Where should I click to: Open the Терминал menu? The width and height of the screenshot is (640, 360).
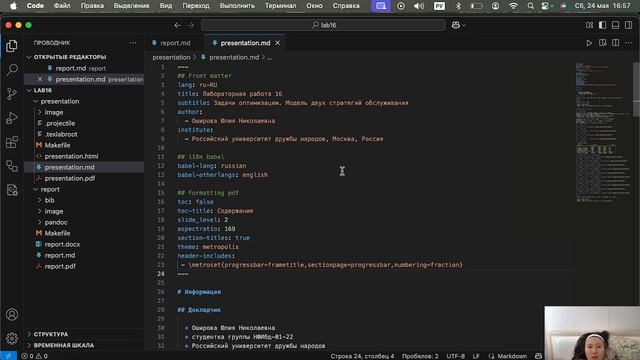(280, 6)
